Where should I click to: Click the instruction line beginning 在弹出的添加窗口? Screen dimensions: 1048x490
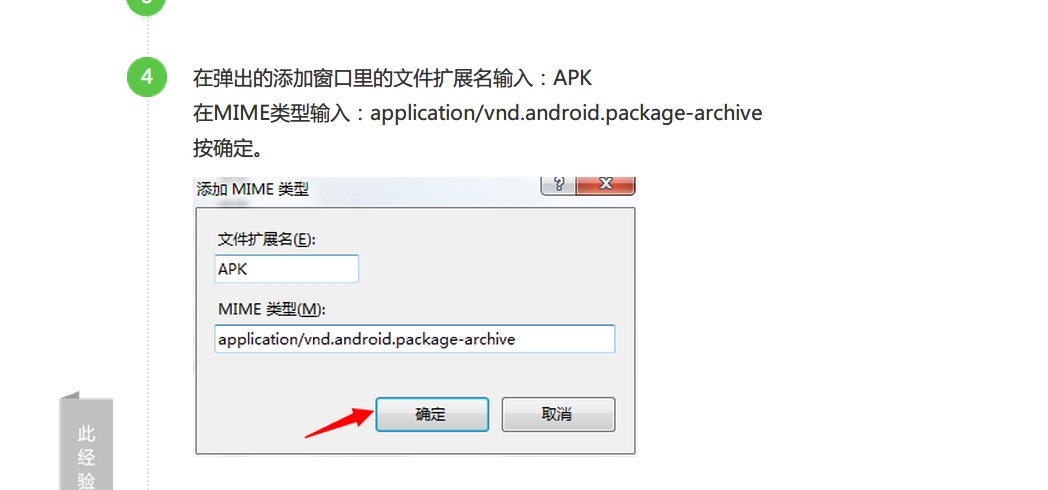point(392,78)
